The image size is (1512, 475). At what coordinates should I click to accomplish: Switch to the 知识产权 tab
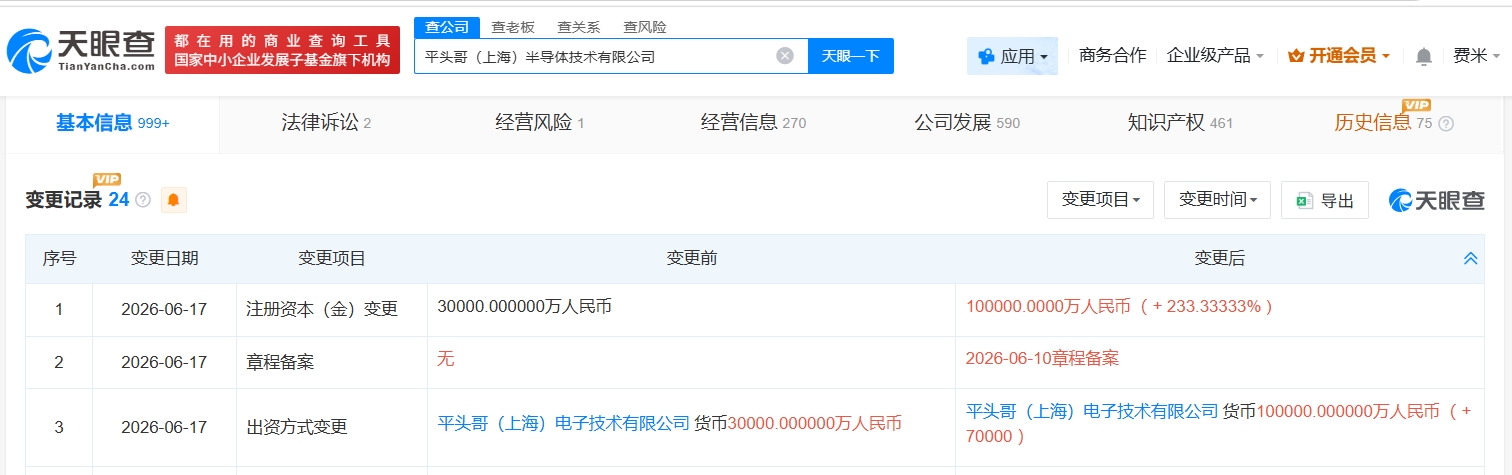(1180, 123)
